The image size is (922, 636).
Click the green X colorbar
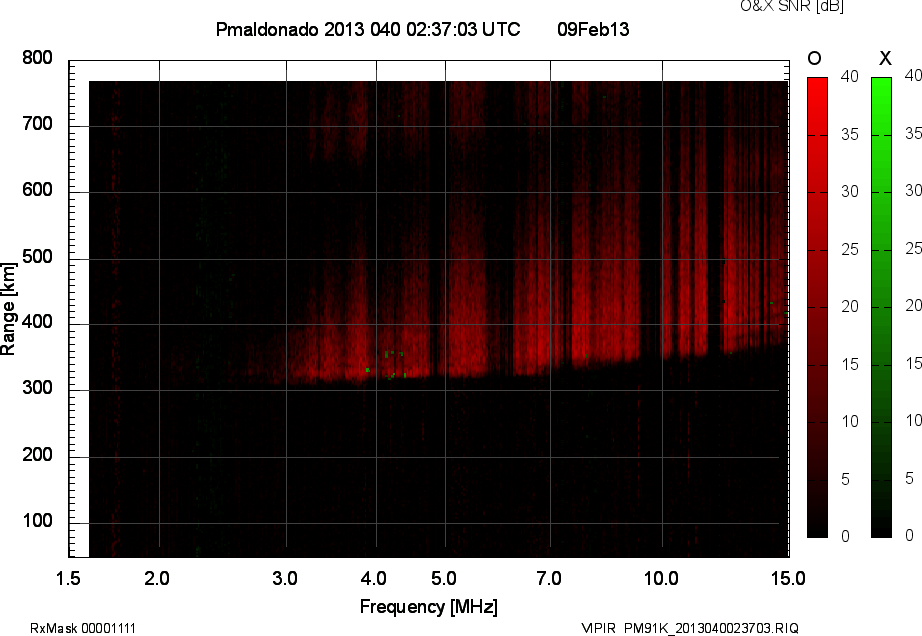click(x=881, y=306)
